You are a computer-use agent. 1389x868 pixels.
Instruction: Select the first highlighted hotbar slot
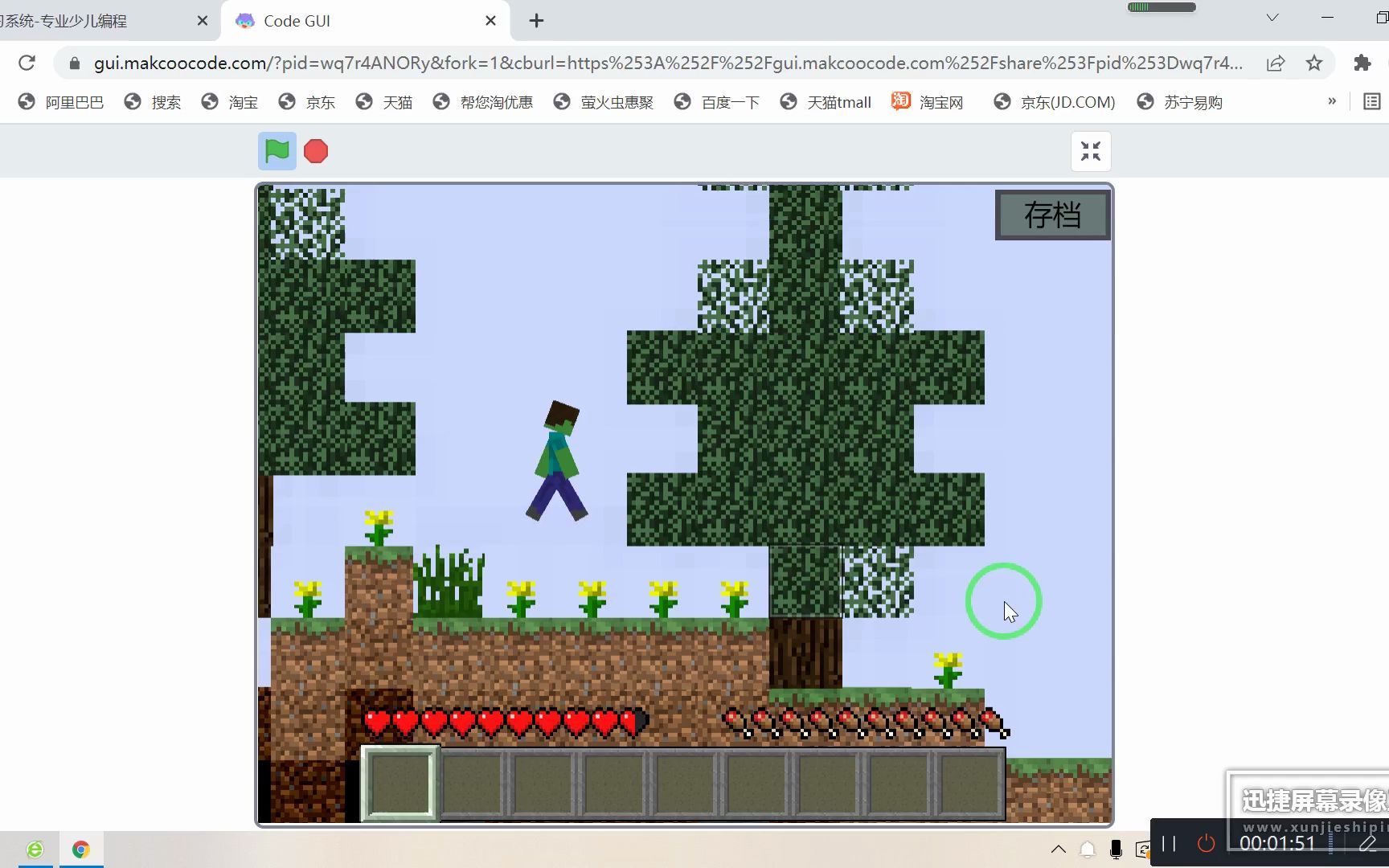(400, 784)
